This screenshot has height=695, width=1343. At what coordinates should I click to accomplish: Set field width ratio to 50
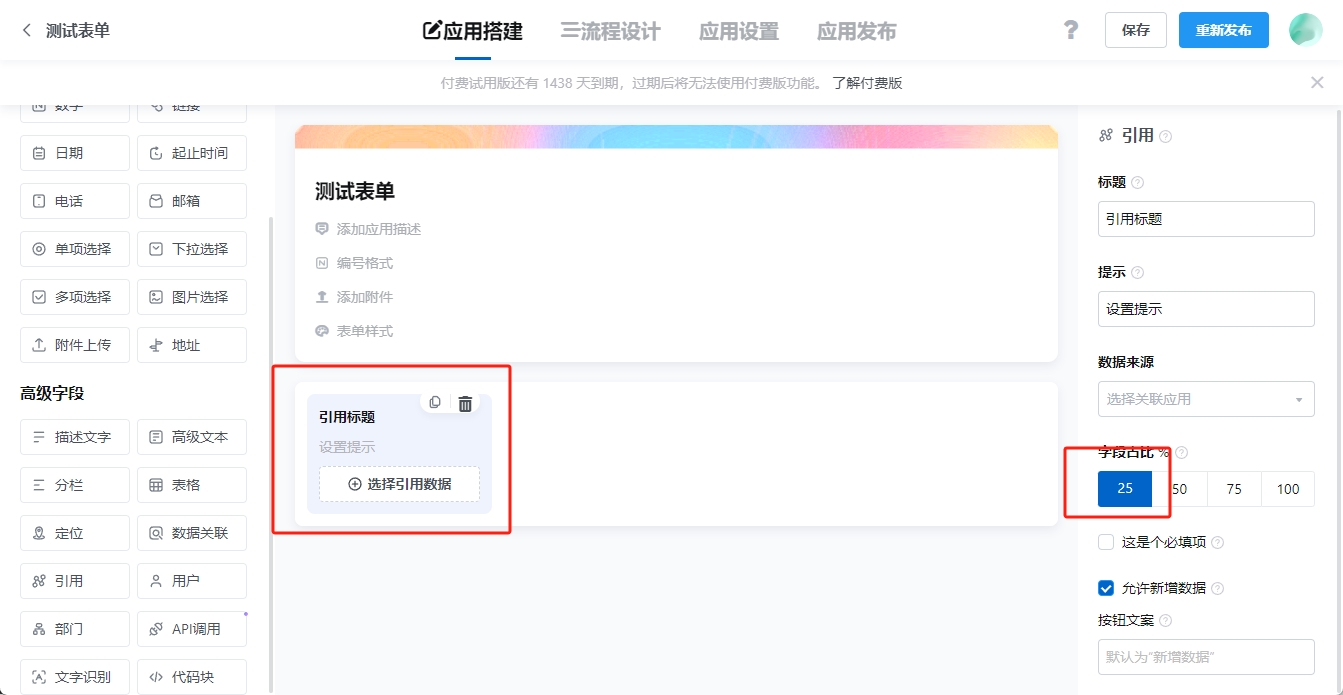(x=1179, y=489)
